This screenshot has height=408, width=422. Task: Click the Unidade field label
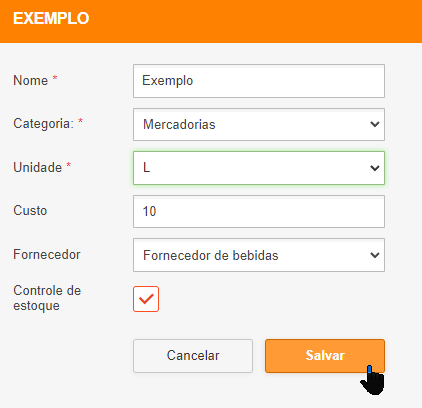coord(38,167)
